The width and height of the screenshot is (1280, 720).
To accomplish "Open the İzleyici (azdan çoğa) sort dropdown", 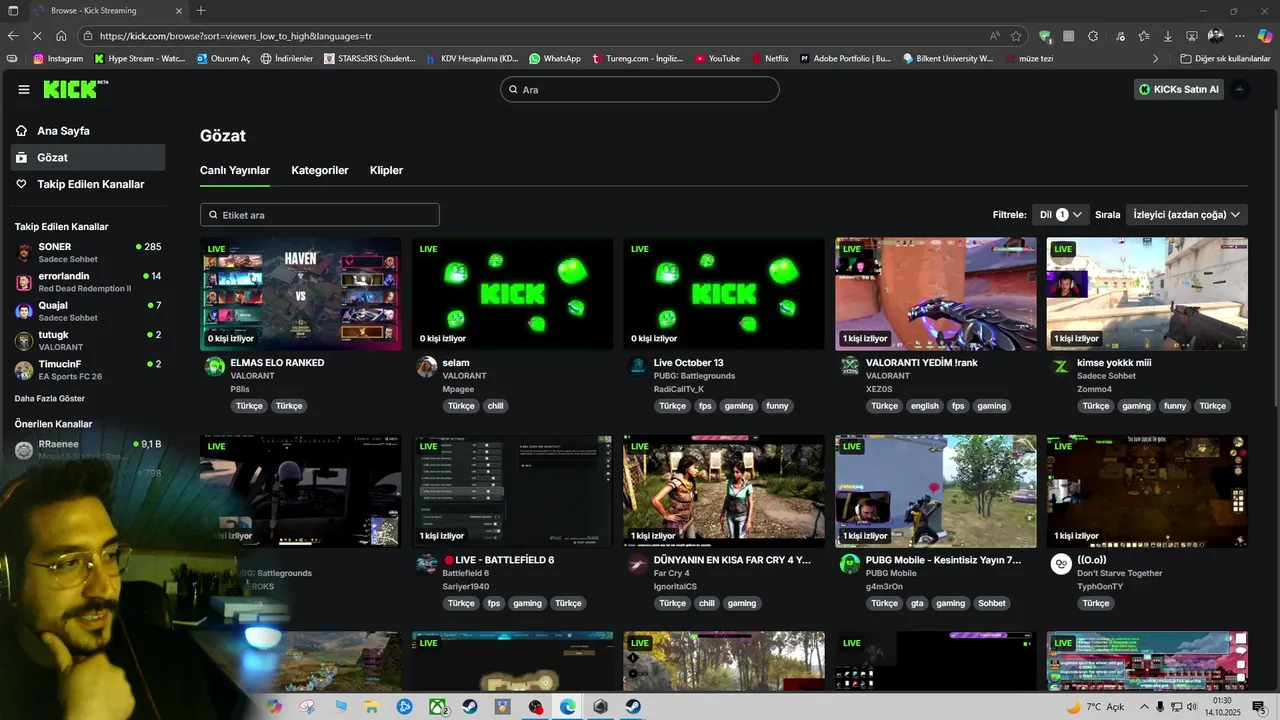I will point(1187,214).
